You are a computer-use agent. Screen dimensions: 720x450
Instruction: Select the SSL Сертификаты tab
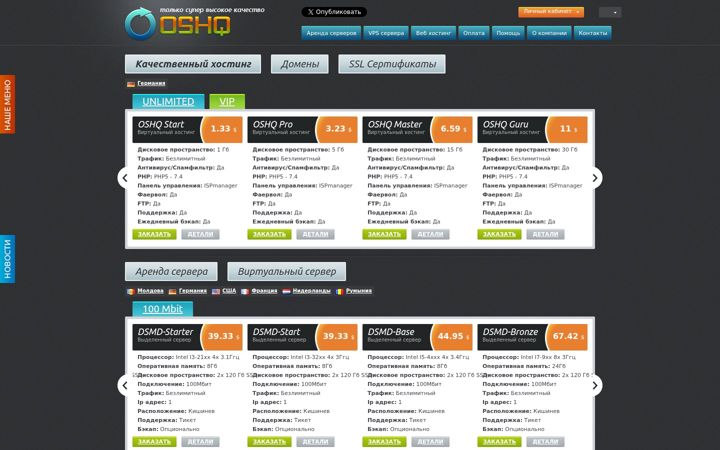392,64
